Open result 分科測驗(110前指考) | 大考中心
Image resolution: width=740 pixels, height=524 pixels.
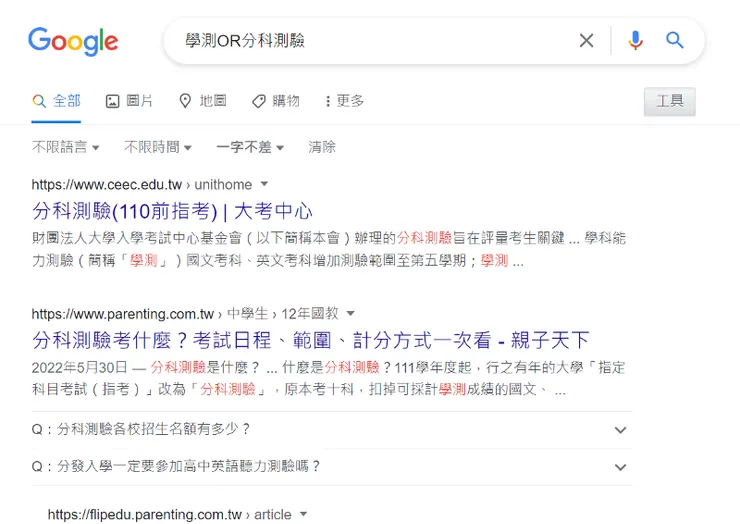coord(172,211)
